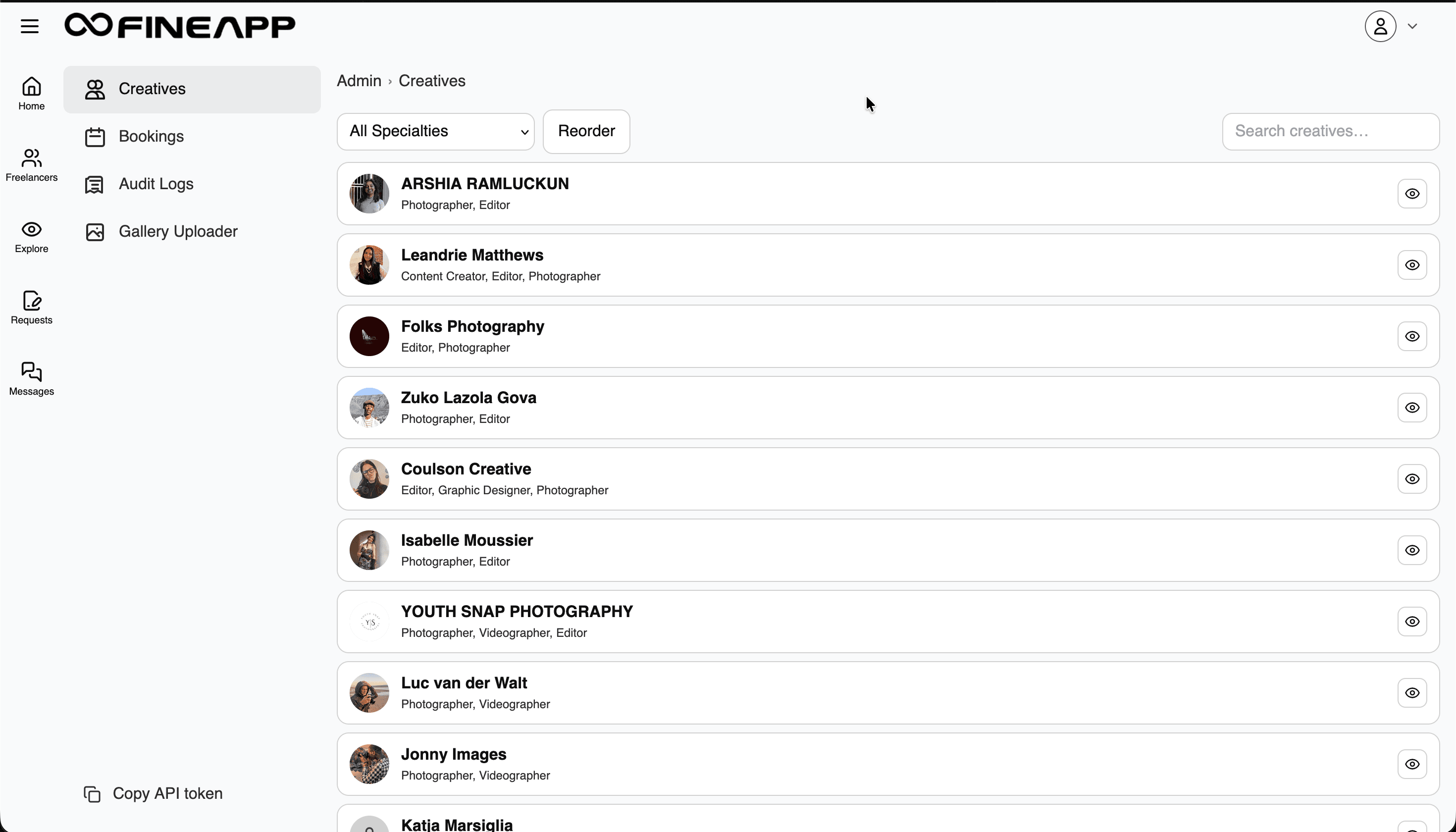Image resolution: width=1456 pixels, height=832 pixels.
Task: Go to Home in sidebar
Action: click(x=31, y=94)
